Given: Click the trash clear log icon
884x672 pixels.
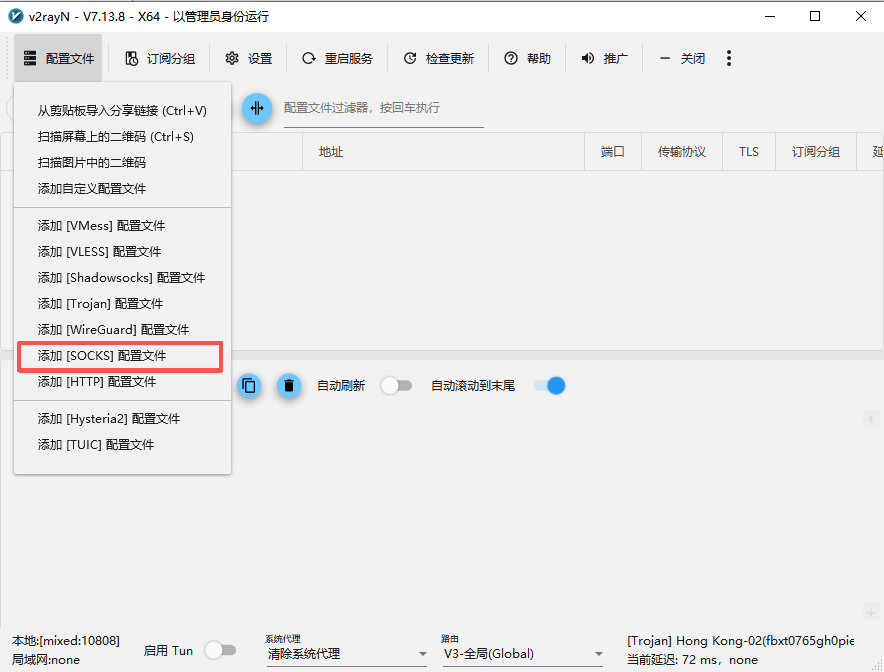Looking at the screenshot, I should (289, 385).
